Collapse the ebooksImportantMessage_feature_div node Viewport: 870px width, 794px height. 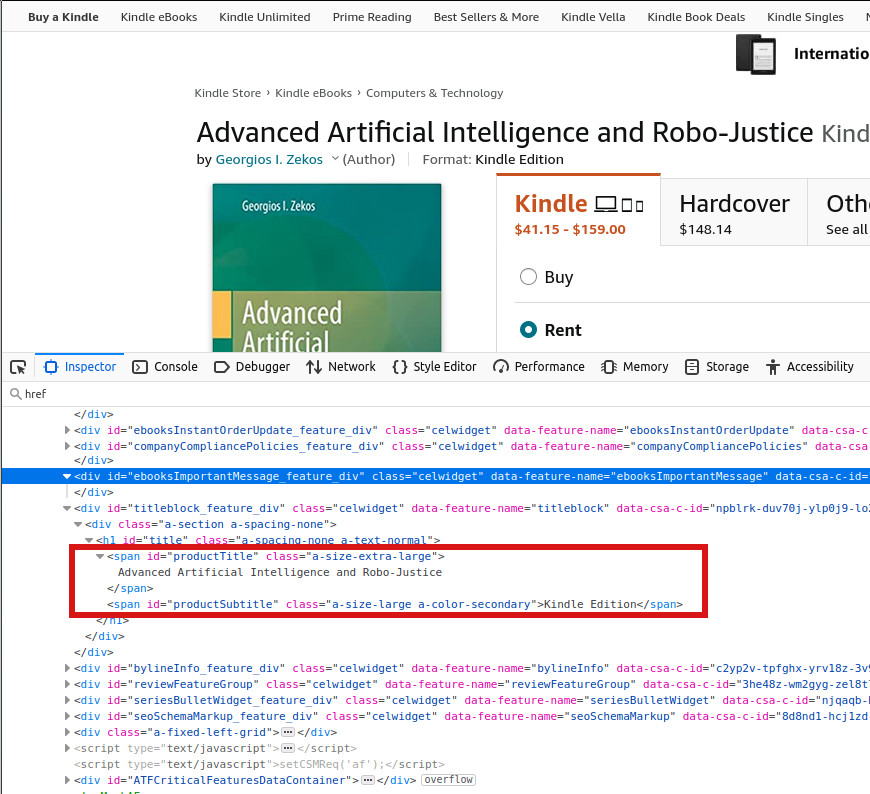point(67,476)
